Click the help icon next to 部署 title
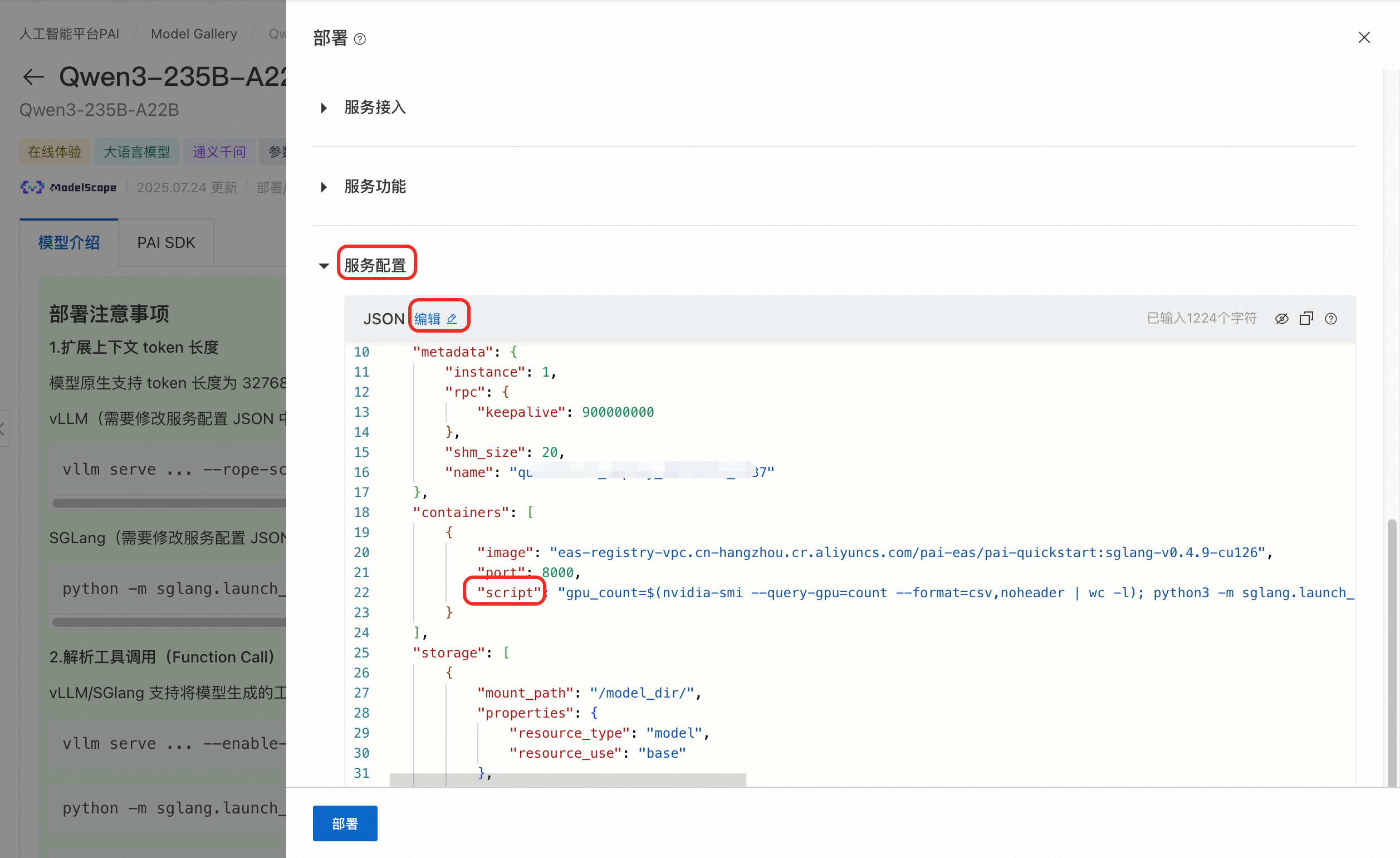The image size is (1400, 858). [360, 39]
